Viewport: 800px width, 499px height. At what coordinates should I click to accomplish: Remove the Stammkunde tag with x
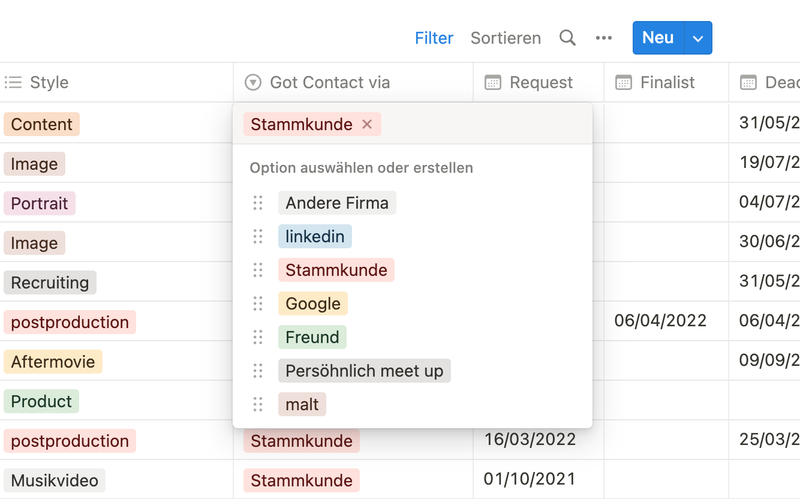(367, 124)
